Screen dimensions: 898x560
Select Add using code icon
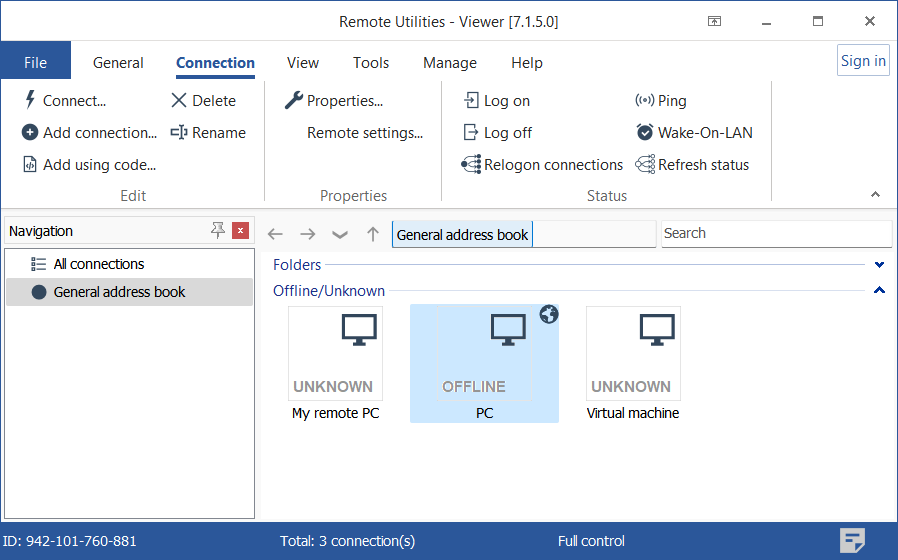(30, 165)
